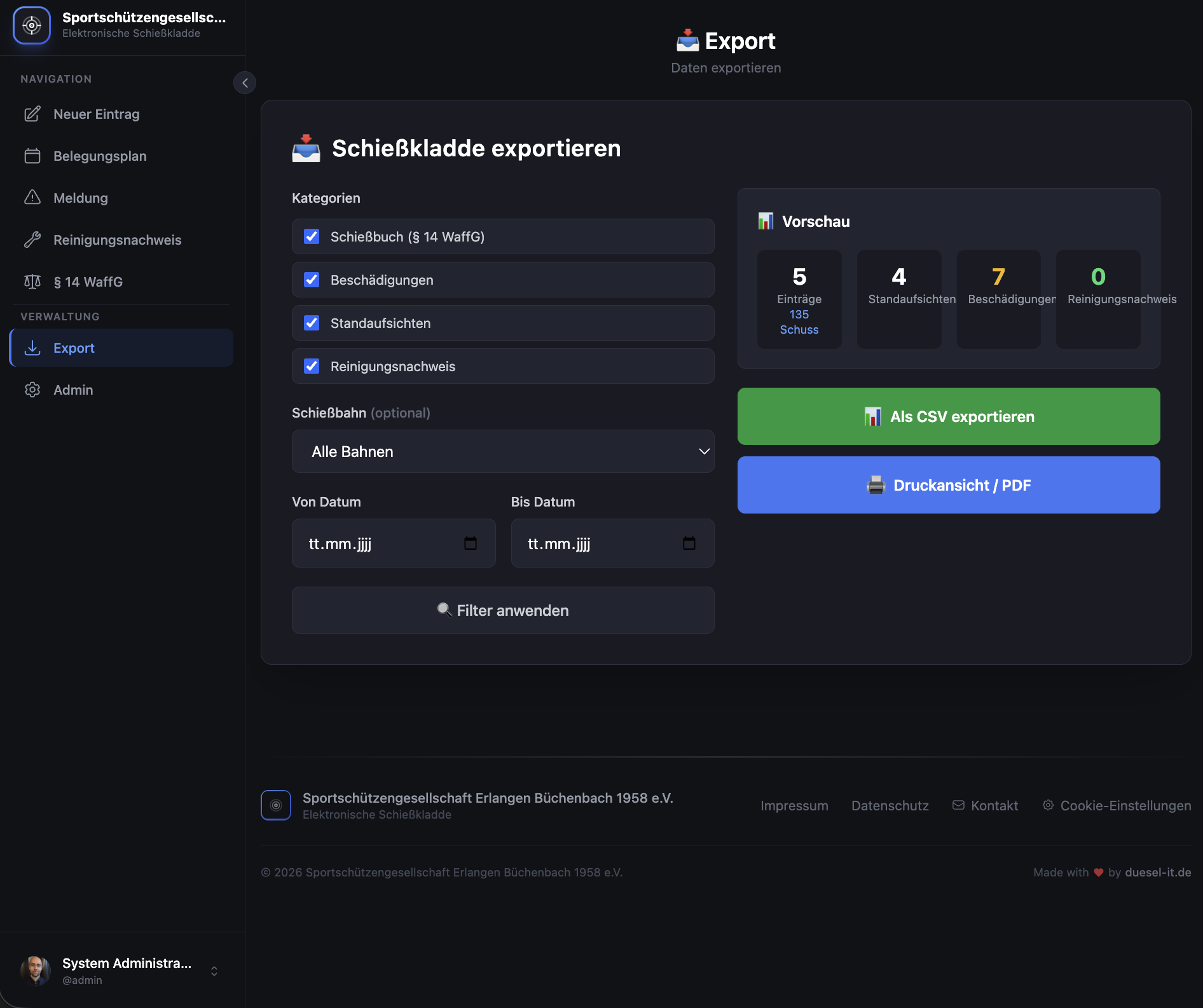
Task: Open Belegungsplan via the calendar icon
Action: tap(33, 156)
